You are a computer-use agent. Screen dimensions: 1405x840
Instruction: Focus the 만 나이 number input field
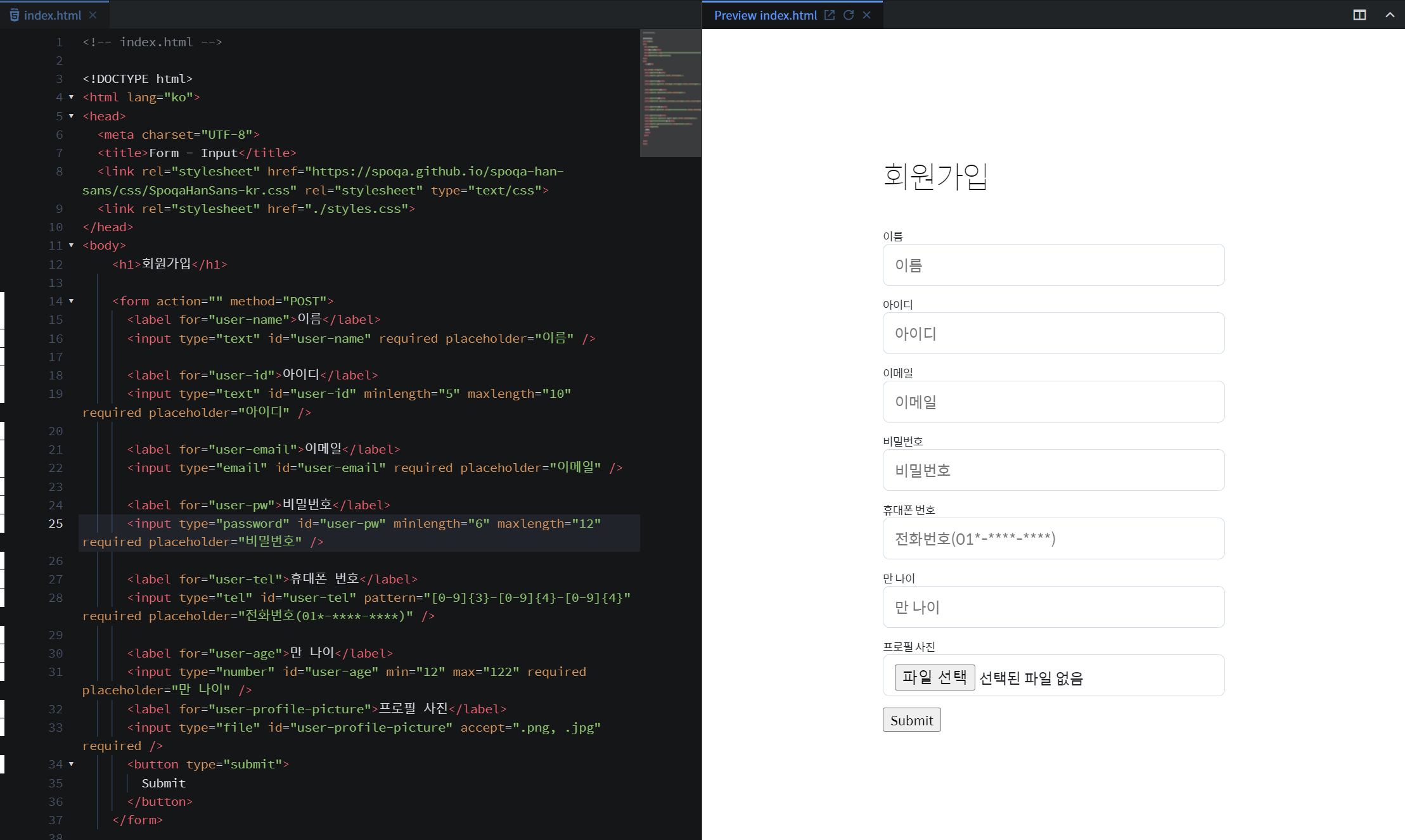click(x=1053, y=607)
